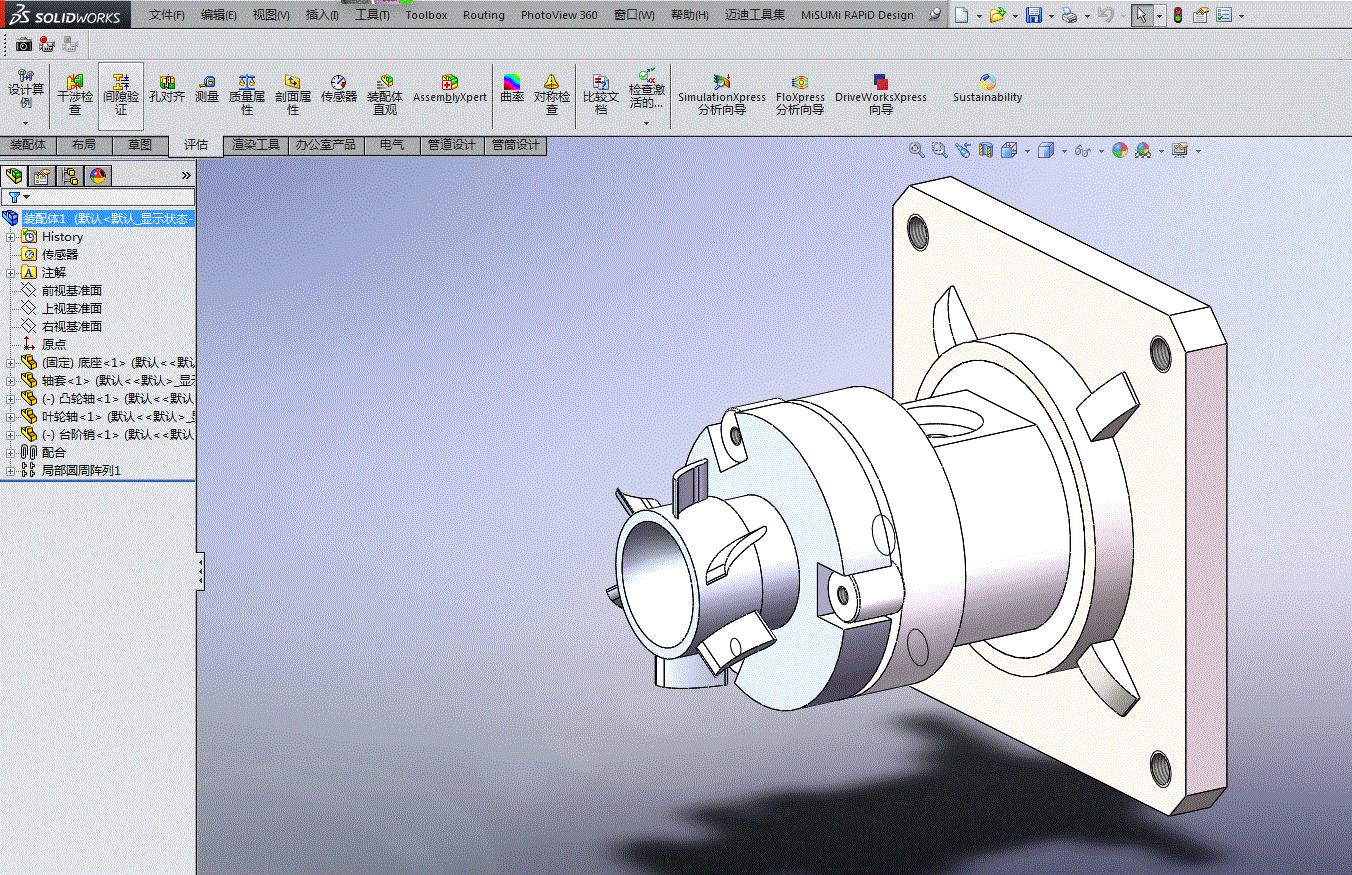Click the panel collapse handle on tree edge

[x=201, y=571]
